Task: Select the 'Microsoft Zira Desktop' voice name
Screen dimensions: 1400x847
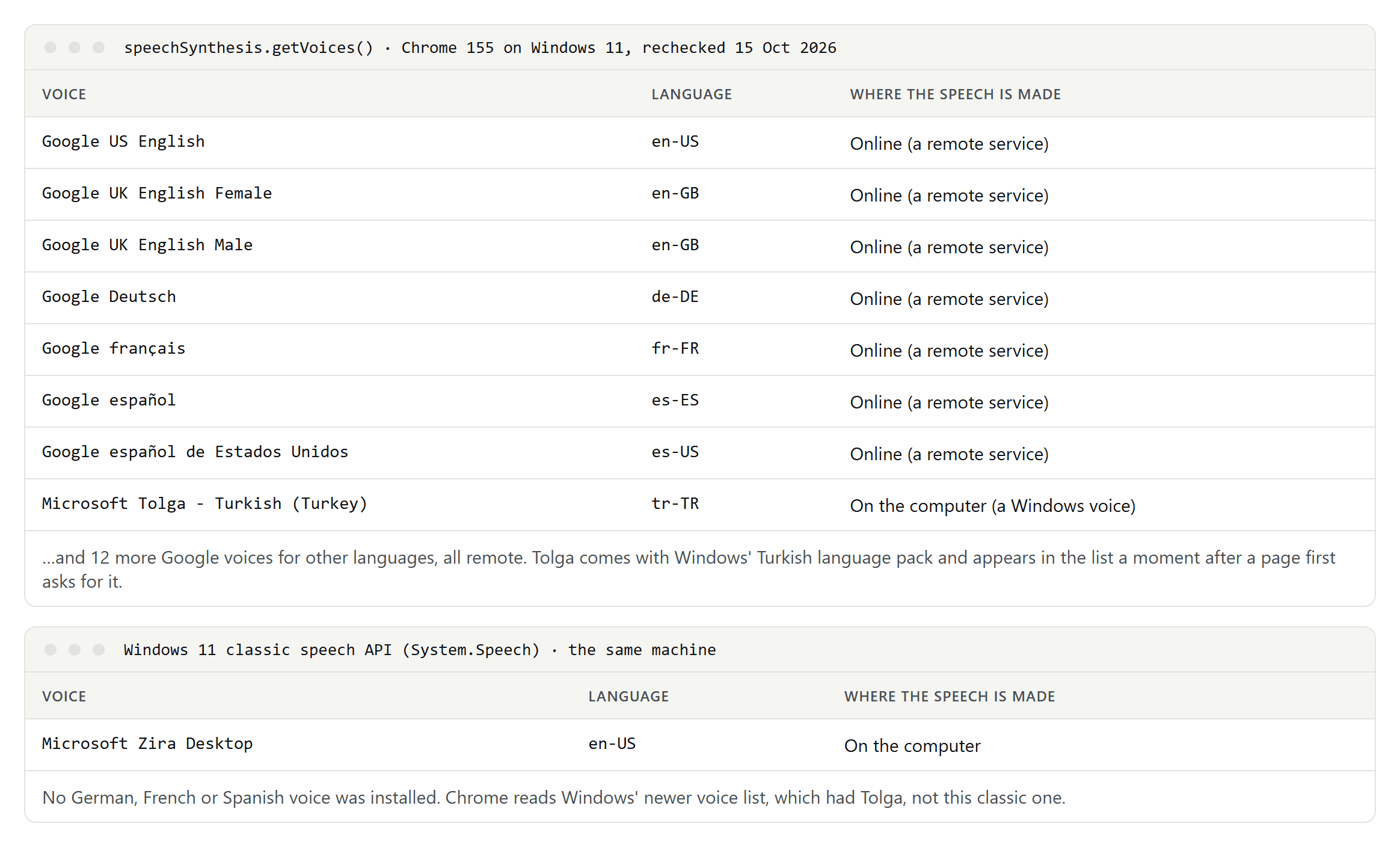Action: click(147, 744)
